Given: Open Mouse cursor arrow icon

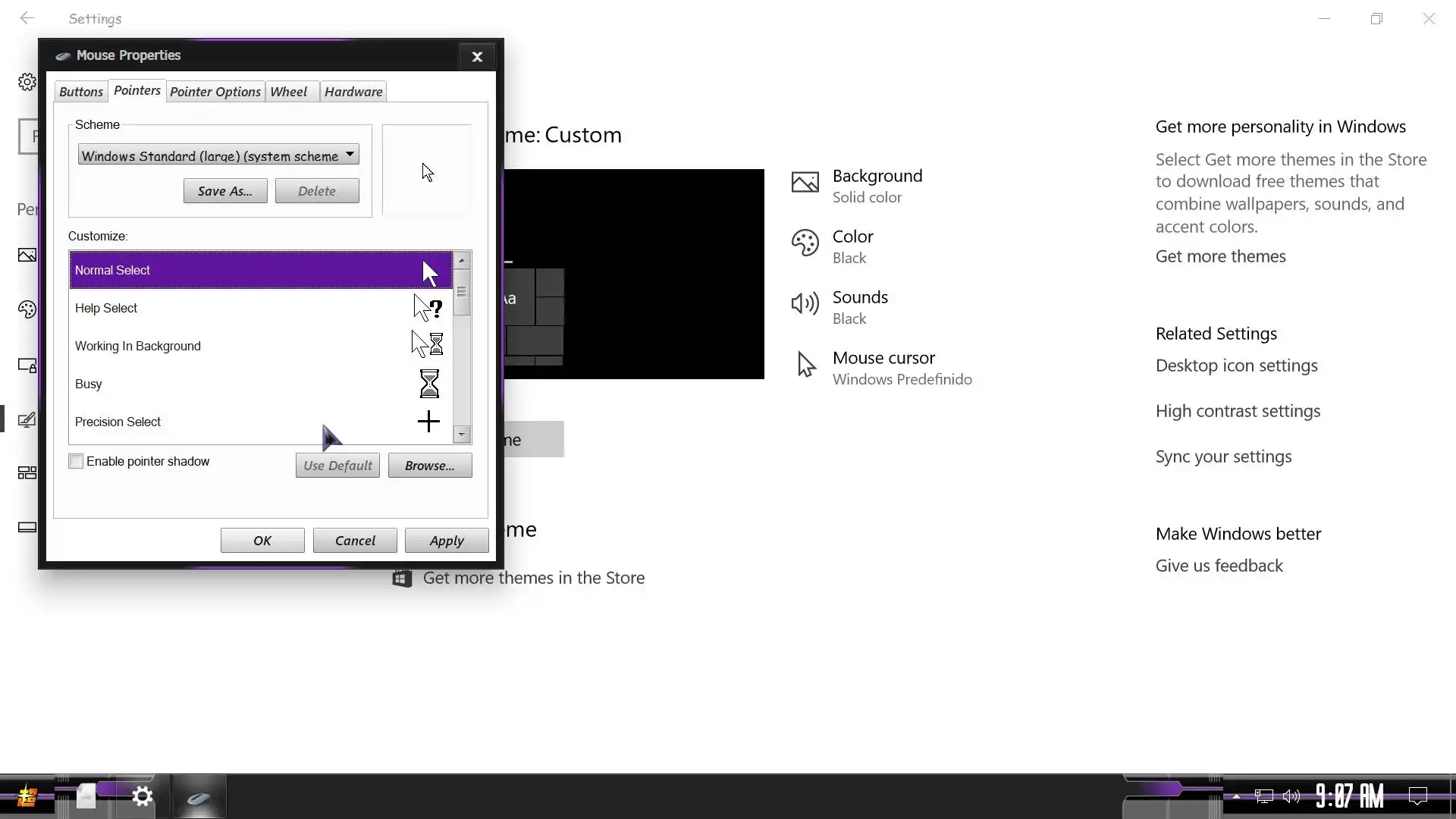Looking at the screenshot, I should (x=806, y=365).
